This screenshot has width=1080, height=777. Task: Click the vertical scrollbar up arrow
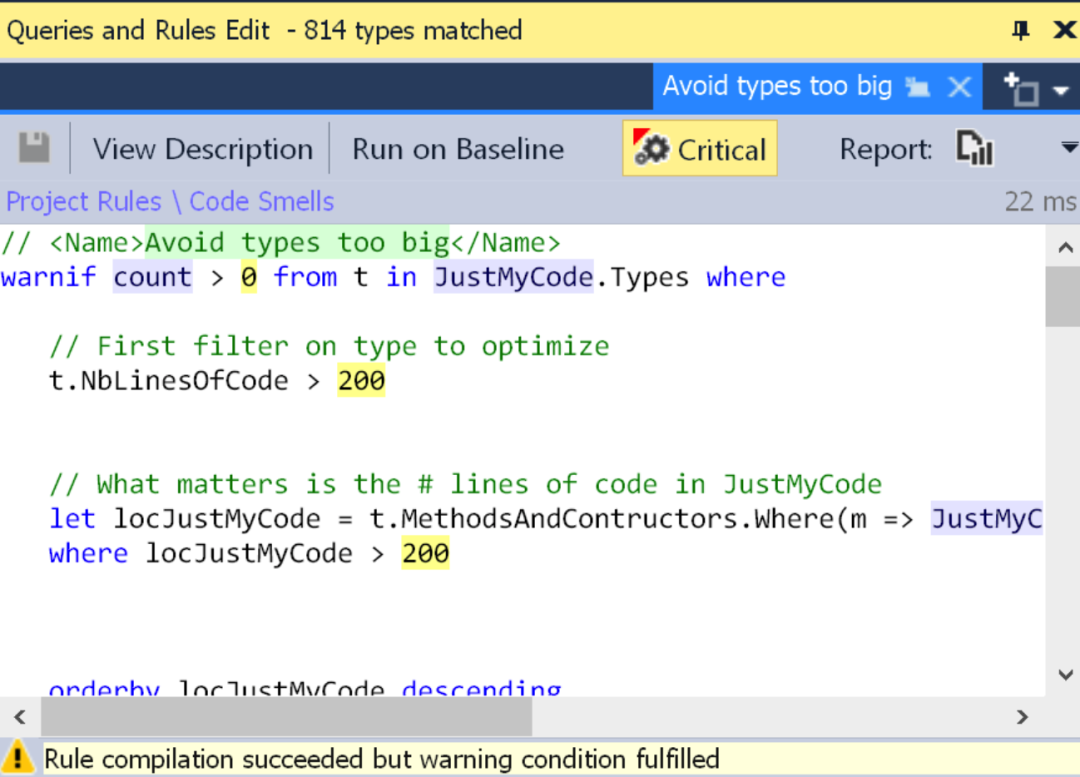(1064, 248)
